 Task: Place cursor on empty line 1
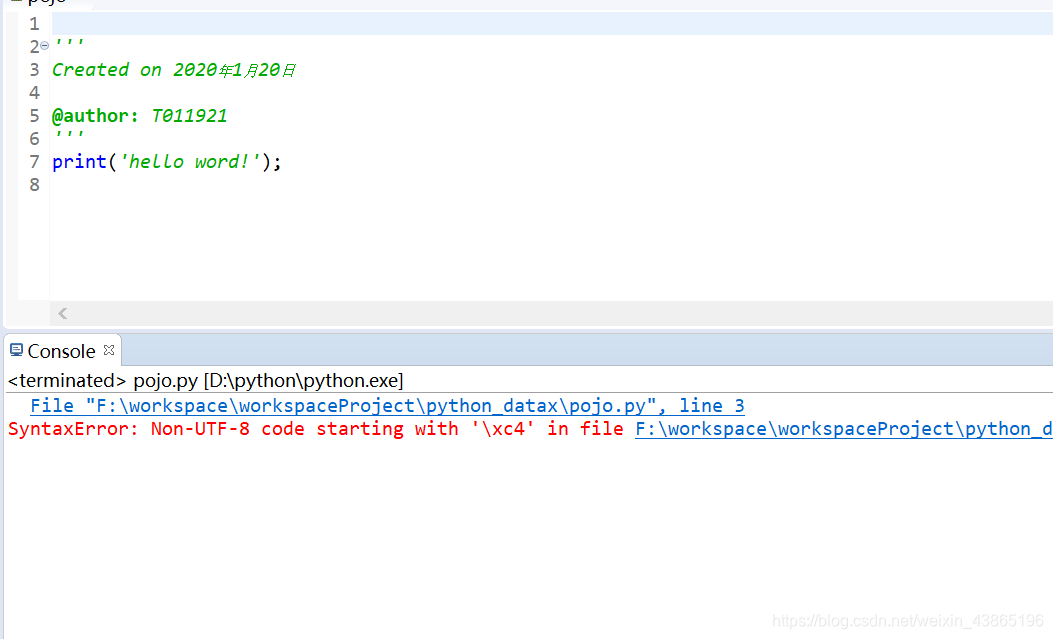click(x=552, y=23)
